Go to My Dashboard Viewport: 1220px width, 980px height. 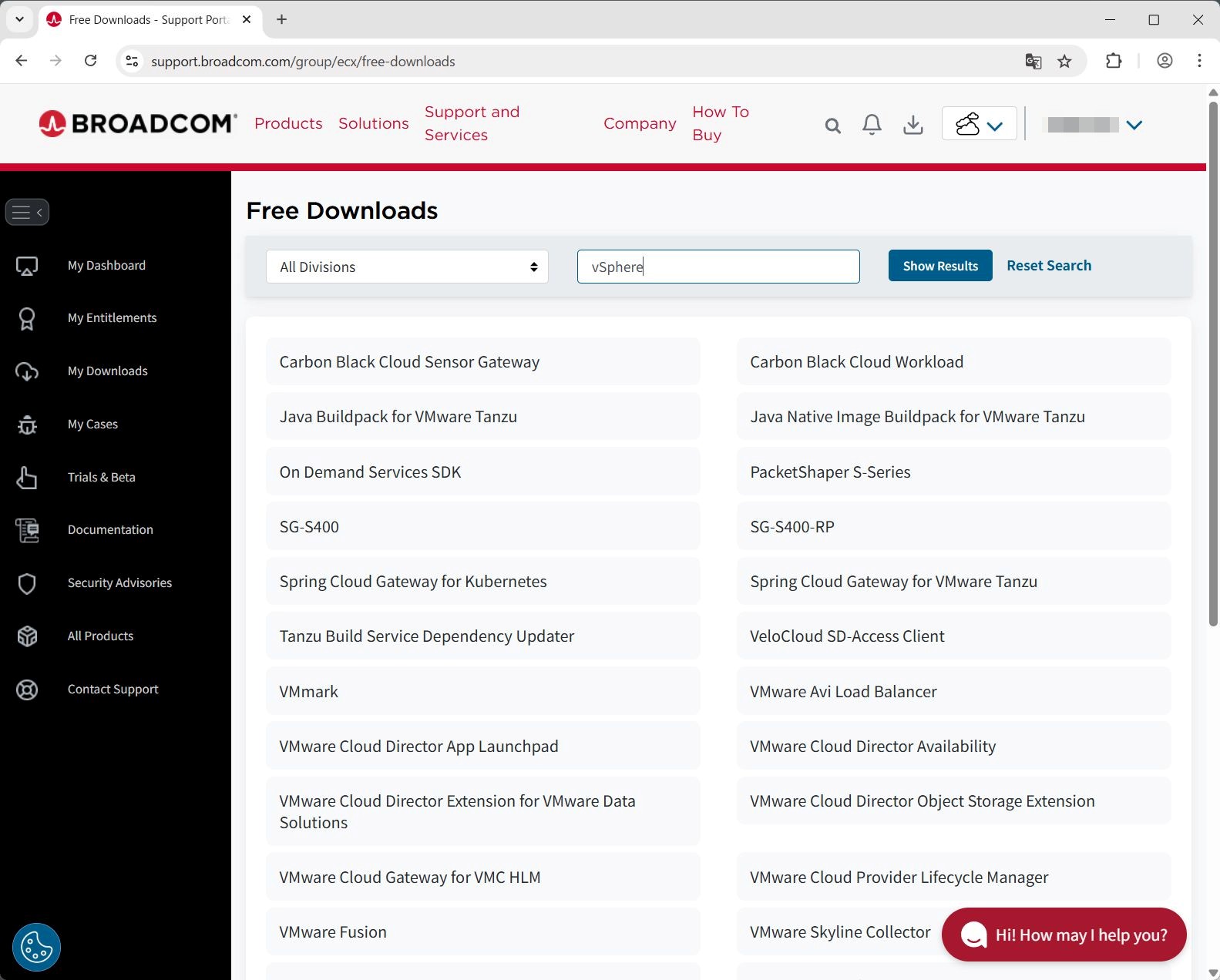106,266
